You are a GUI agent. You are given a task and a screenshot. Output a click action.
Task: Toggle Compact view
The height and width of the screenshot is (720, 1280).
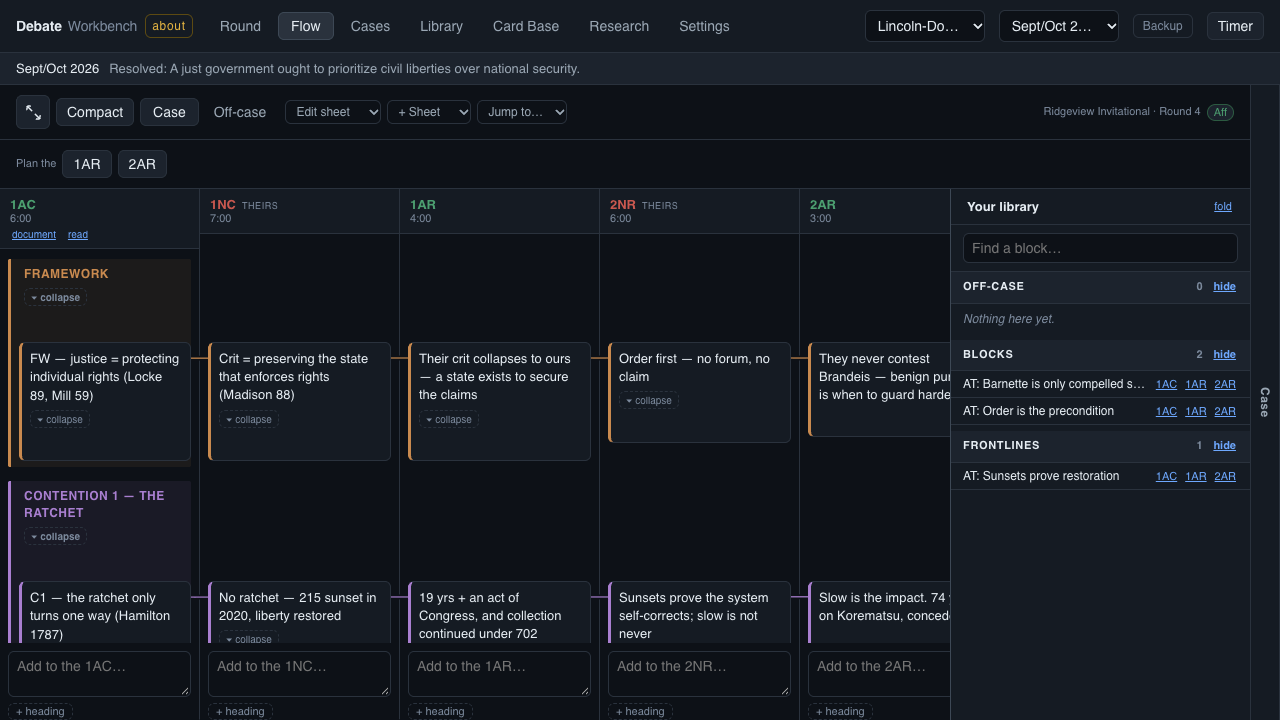95,112
